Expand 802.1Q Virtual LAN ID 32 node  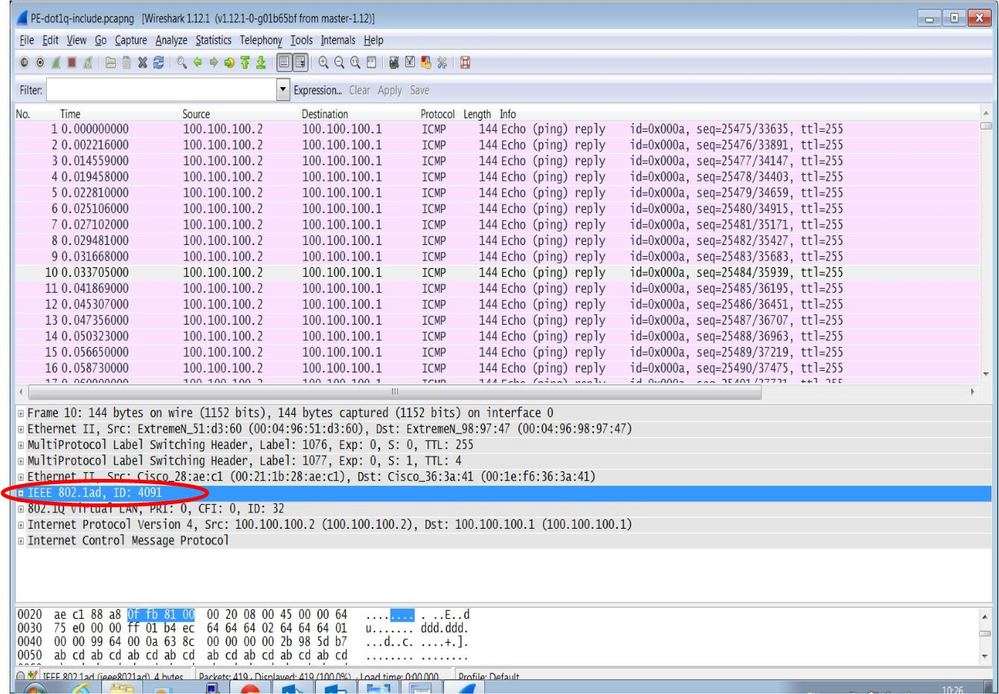(21, 509)
